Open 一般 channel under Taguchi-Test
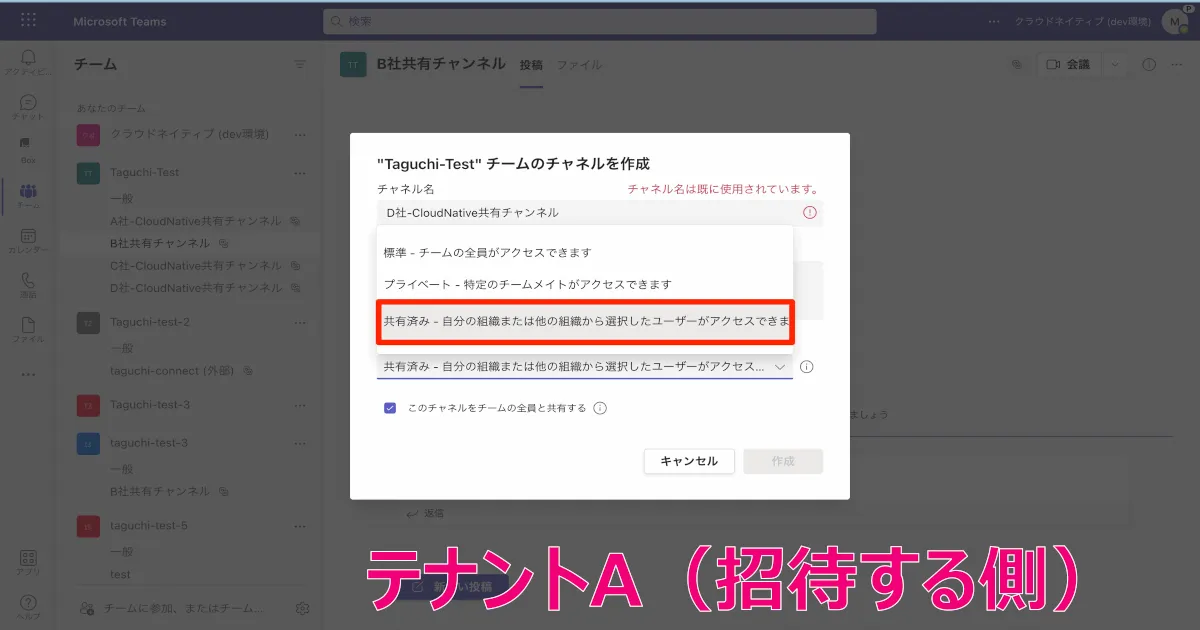This screenshot has width=1200, height=630. point(121,199)
